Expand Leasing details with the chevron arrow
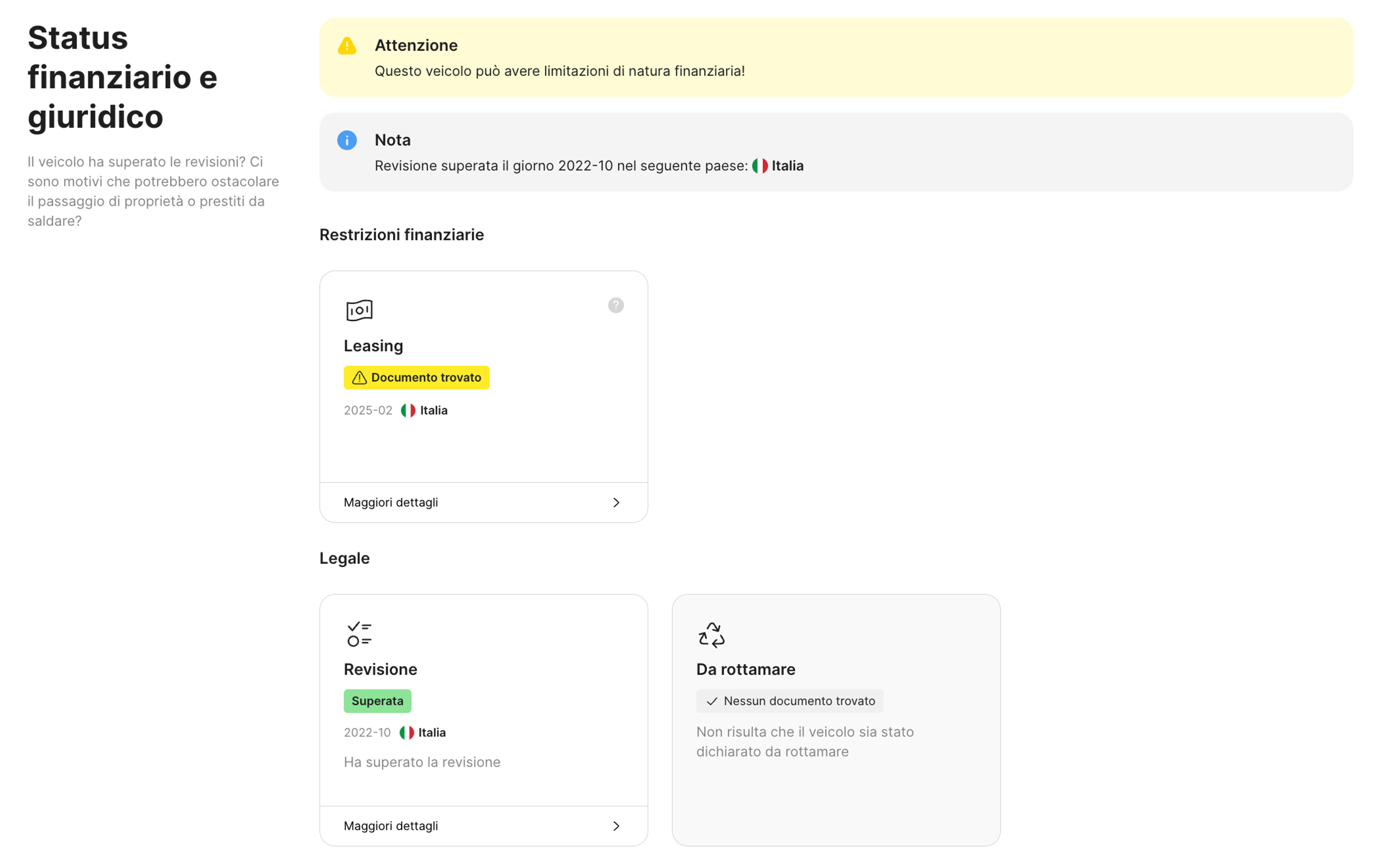The width and height of the screenshot is (1377, 868). [x=616, y=502]
